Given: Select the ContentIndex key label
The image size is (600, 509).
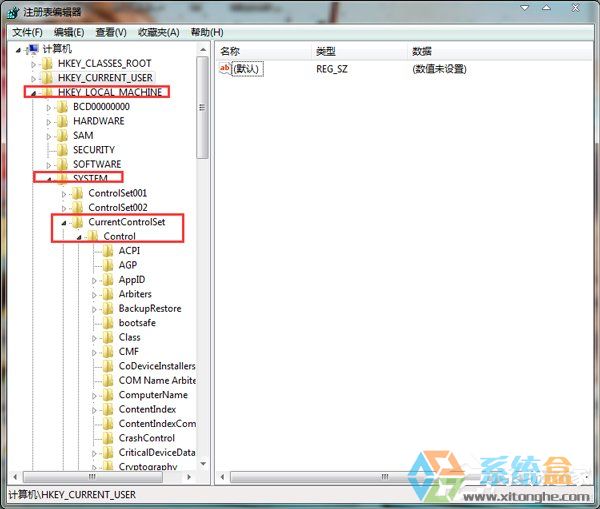Looking at the screenshot, I should [x=147, y=409].
